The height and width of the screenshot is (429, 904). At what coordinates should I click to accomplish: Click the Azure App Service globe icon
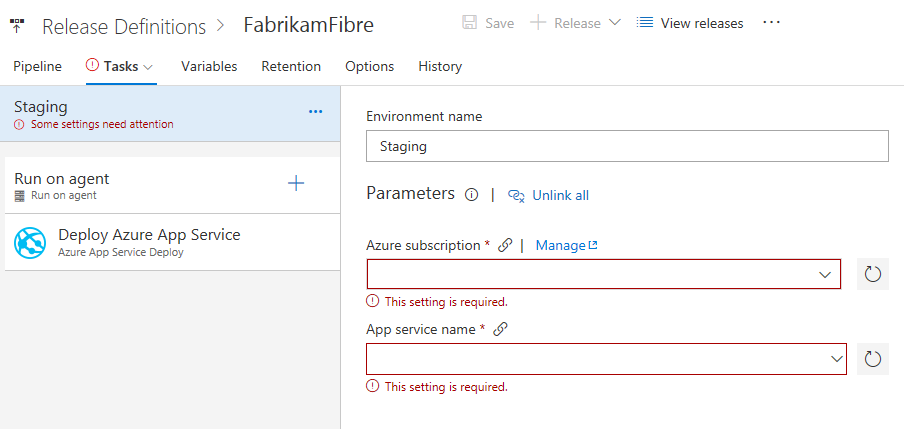(30, 242)
